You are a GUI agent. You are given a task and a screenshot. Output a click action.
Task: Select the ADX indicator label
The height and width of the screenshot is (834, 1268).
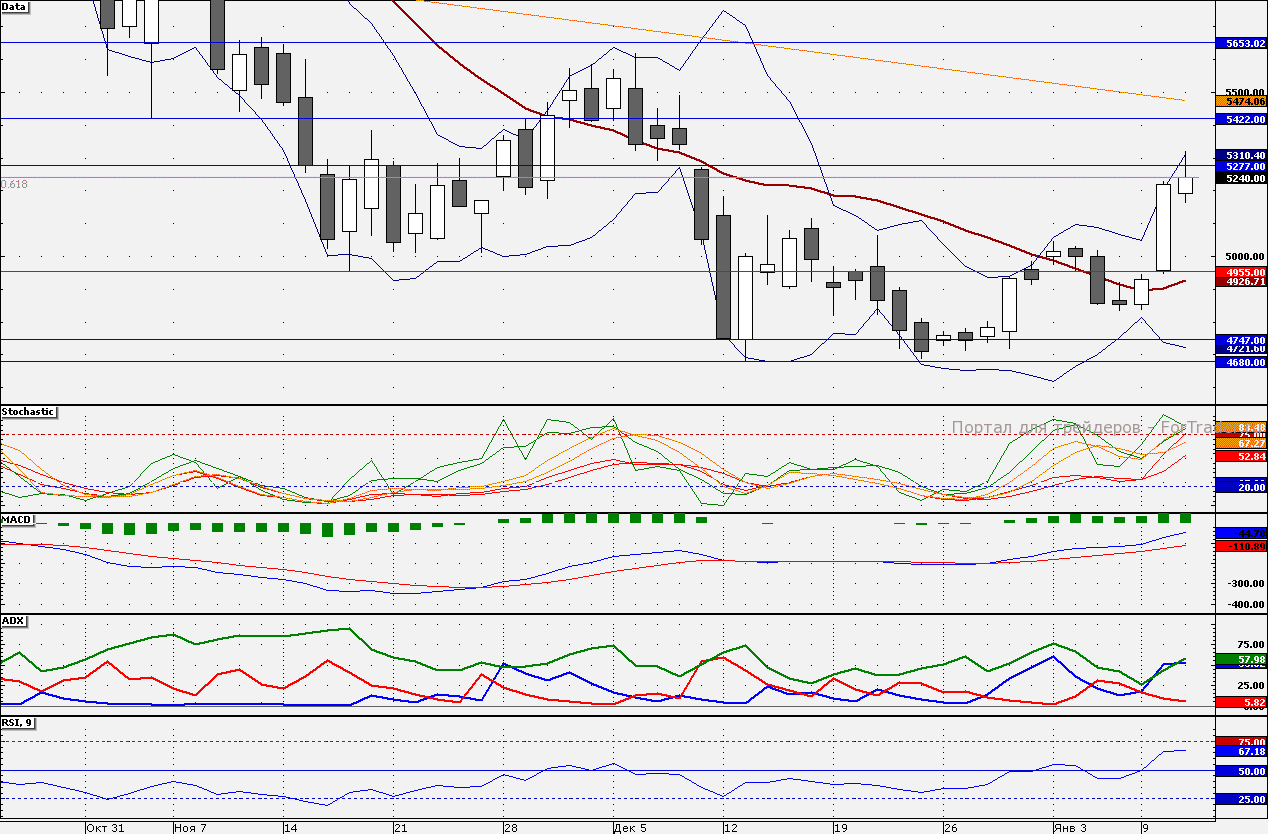pos(14,621)
